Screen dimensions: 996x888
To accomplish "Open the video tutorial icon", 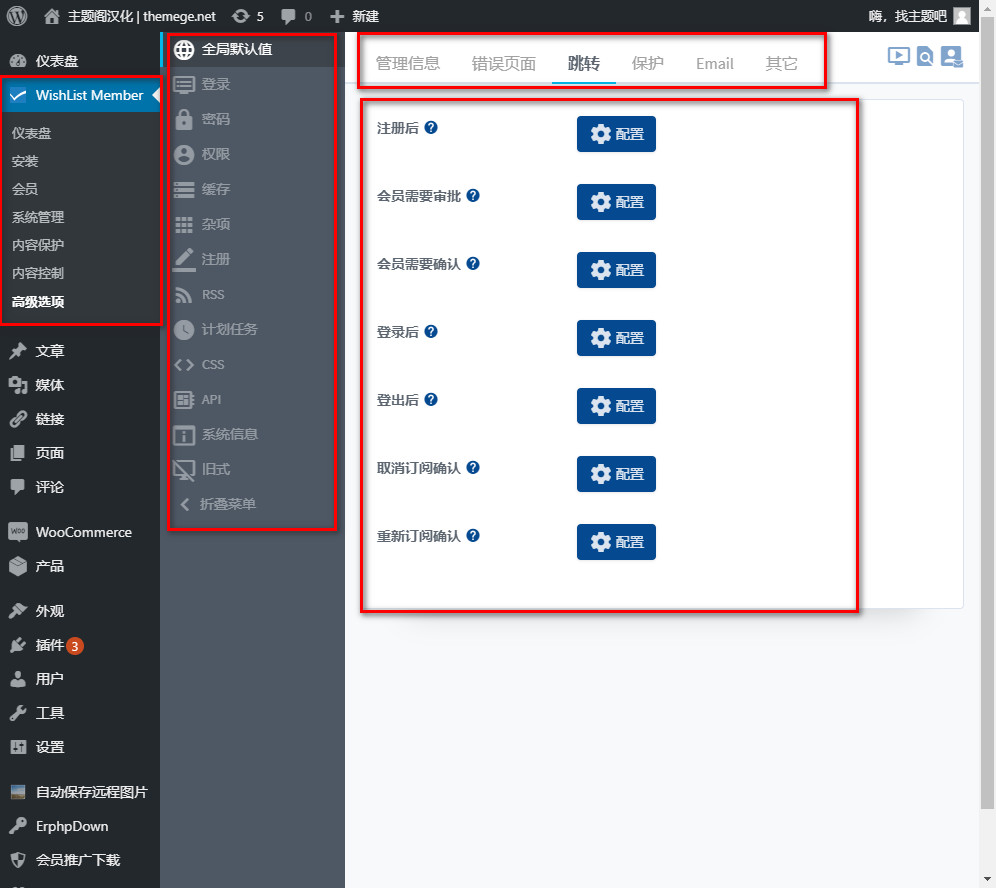I will (x=898, y=57).
